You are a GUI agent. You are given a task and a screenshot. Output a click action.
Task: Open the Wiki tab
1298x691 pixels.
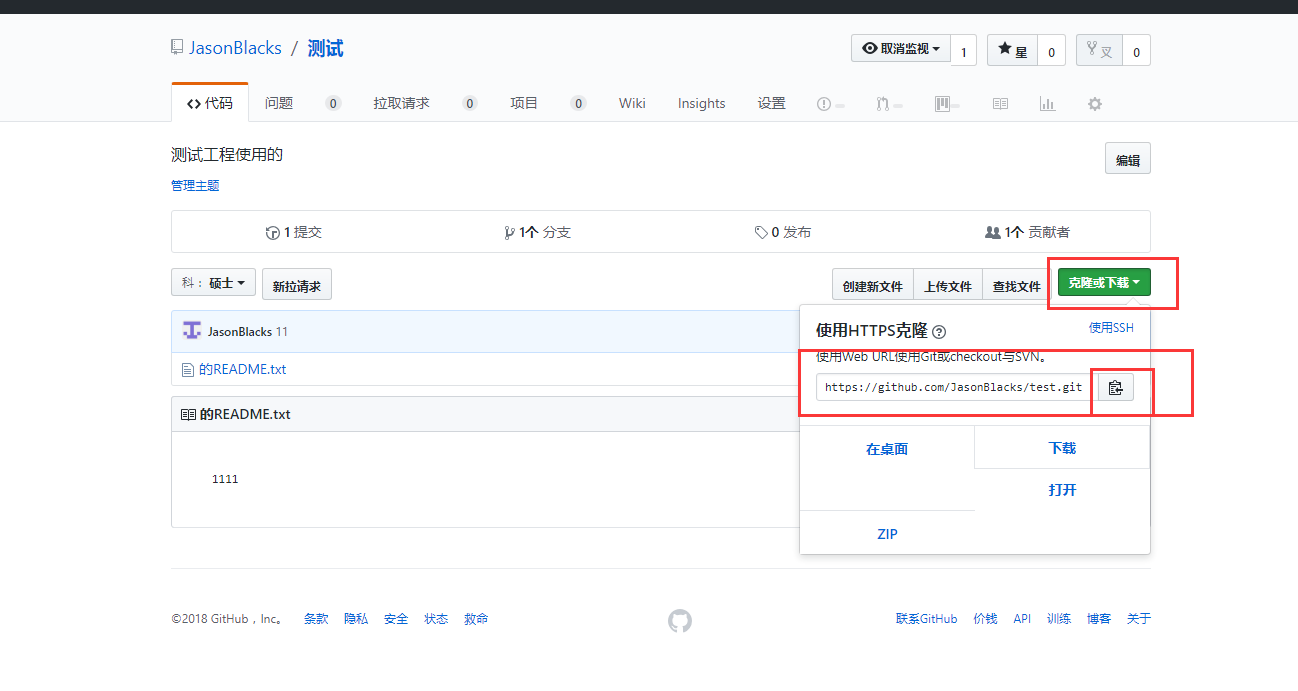click(x=632, y=103)
